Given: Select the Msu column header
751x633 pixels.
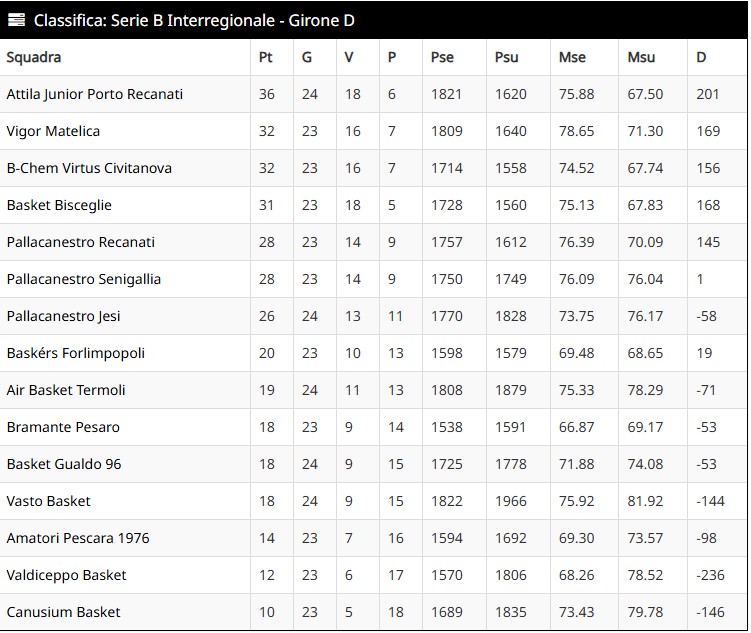Looking at the screenshot, I should (641, 57).
